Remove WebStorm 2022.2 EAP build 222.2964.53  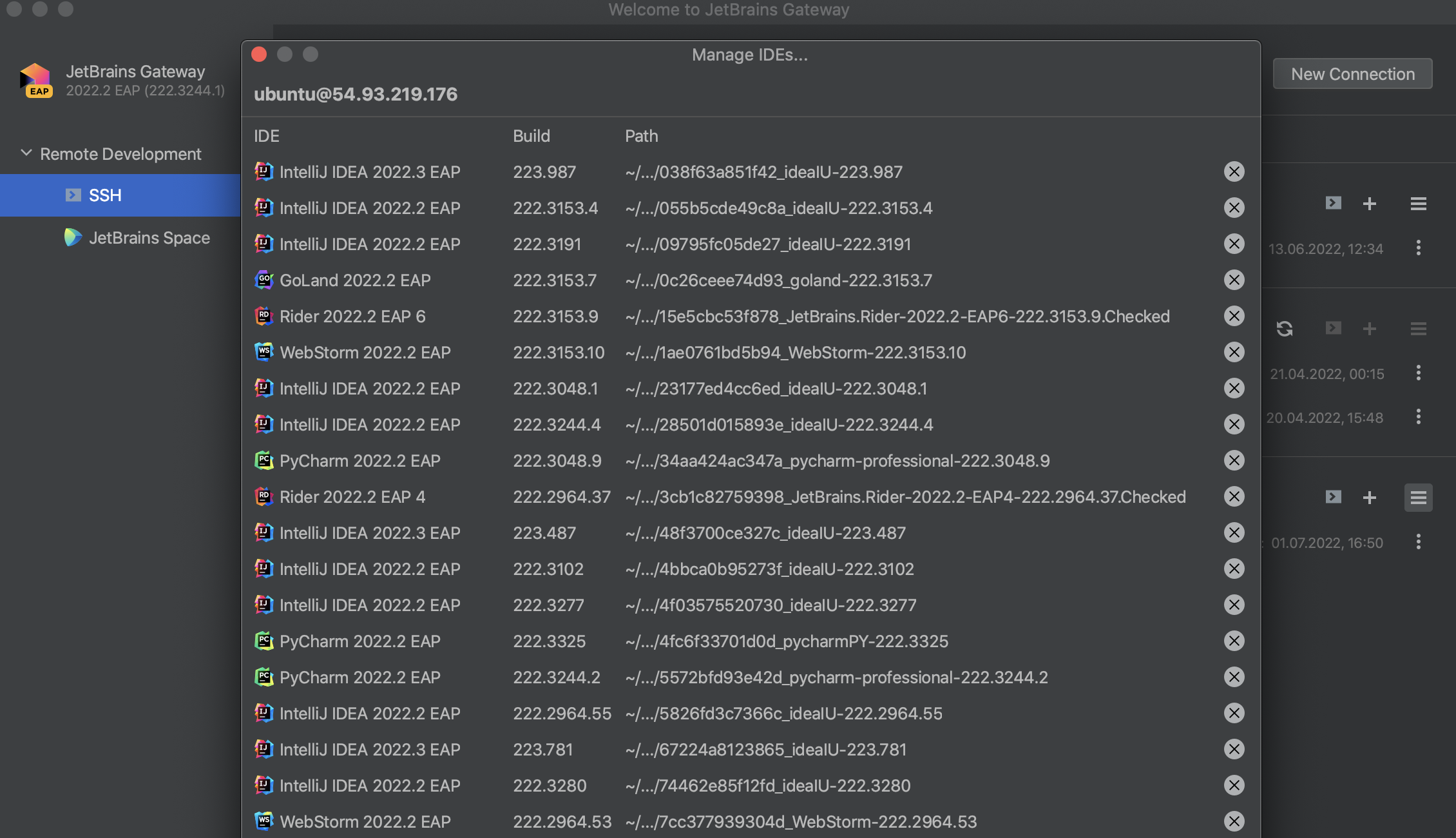tap(1233, 820)
